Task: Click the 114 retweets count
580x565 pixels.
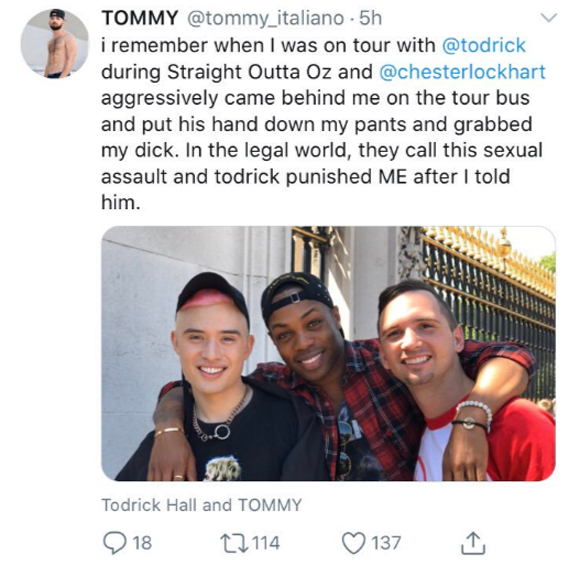Action: (266, 543)
